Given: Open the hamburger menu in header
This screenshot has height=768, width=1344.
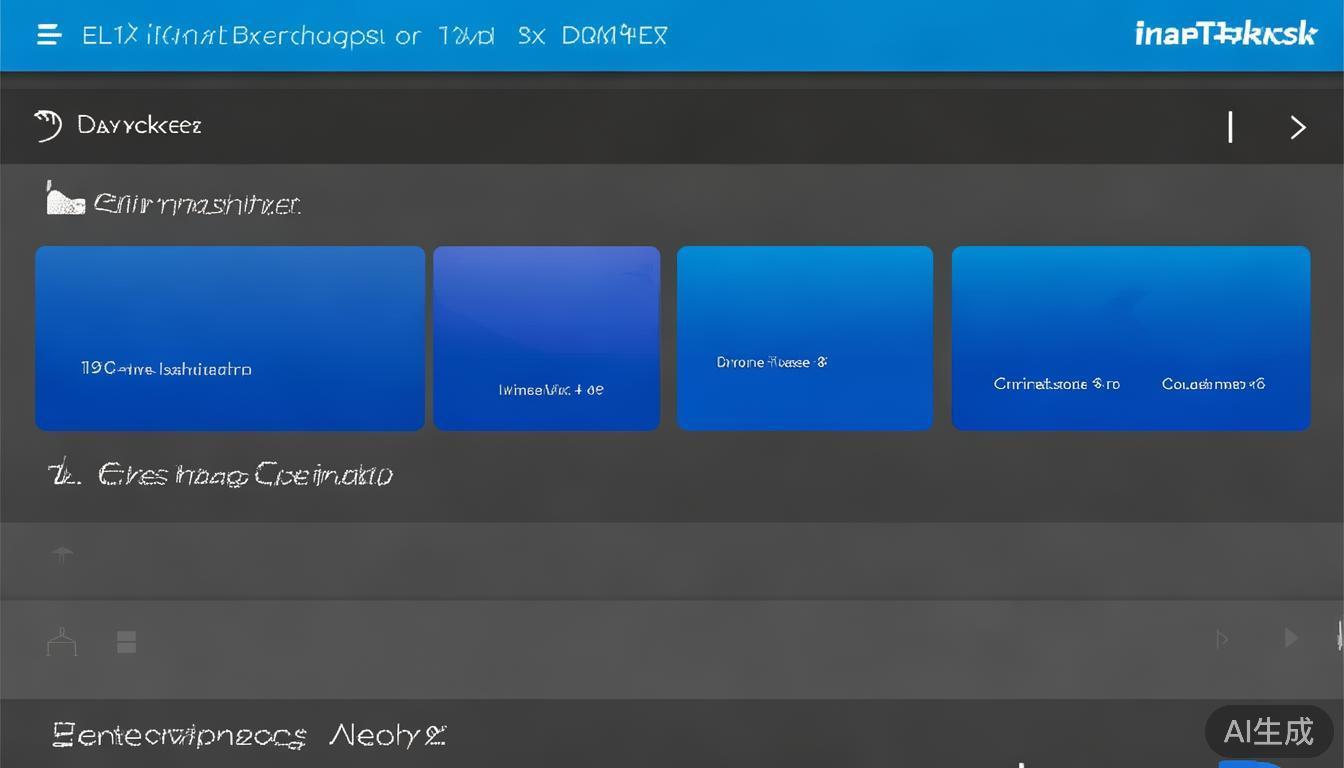Looking at the screenshot, I should coord(49,36).
